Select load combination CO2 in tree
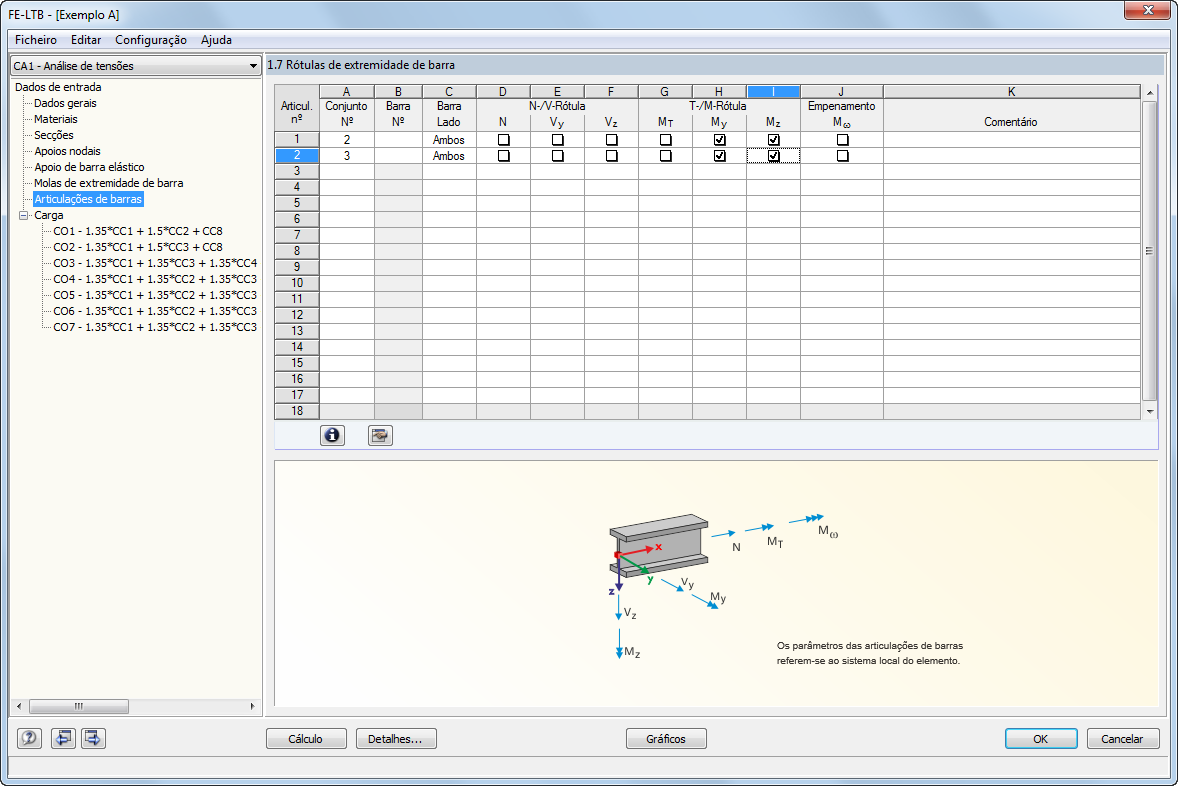Screen dimensions: 1178x786 (137, 246)
